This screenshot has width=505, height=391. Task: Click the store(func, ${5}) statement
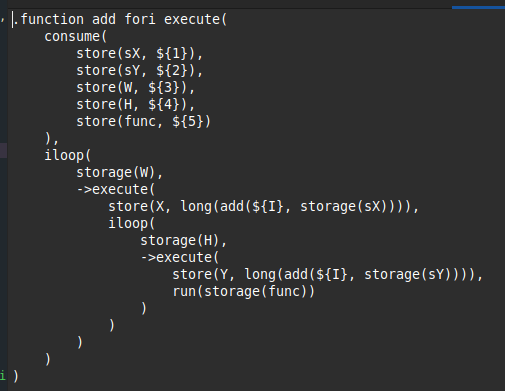point(144,121)
